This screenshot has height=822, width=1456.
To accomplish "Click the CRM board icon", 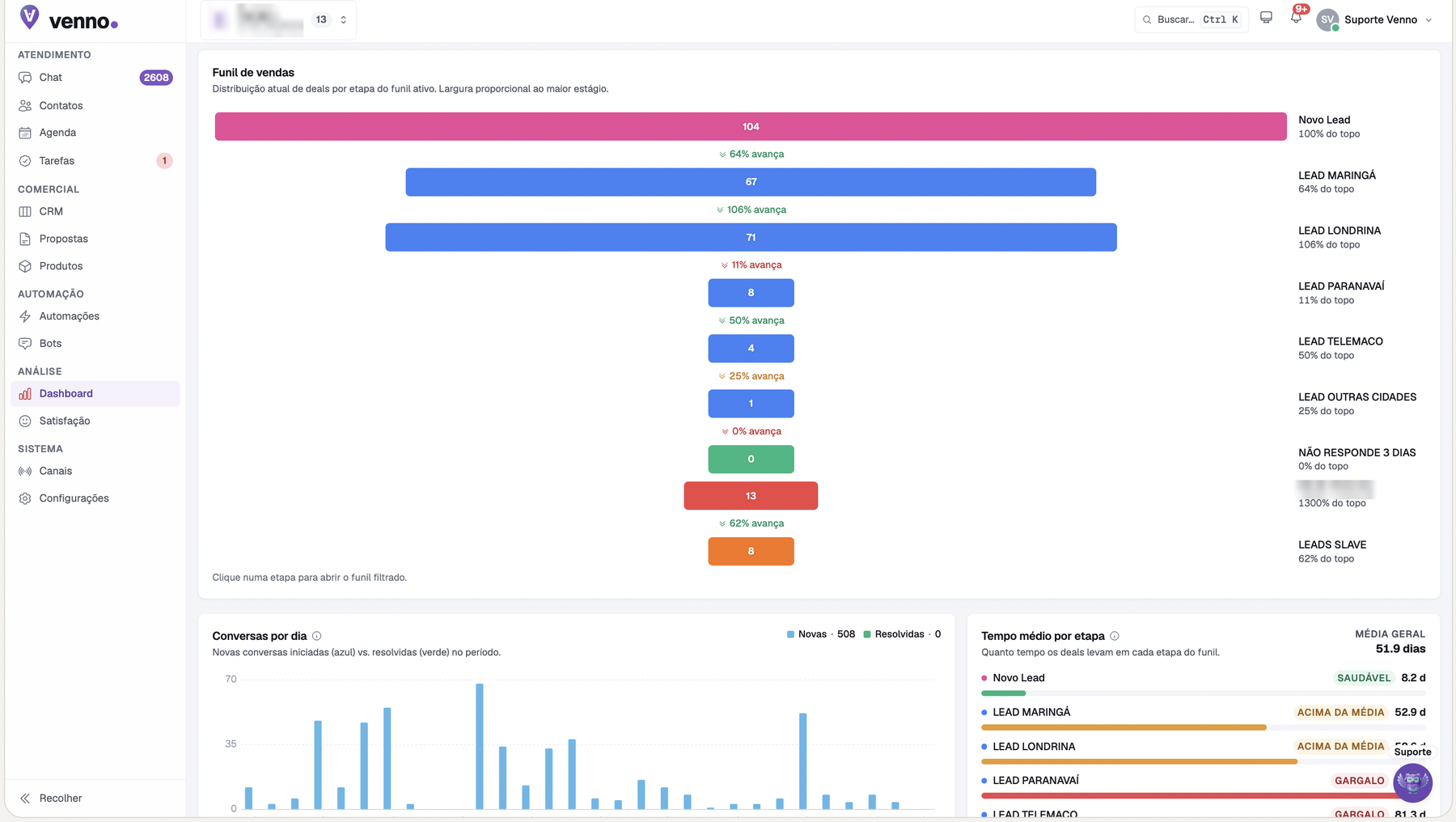I will pyautogui.click(x=25, y=211).
